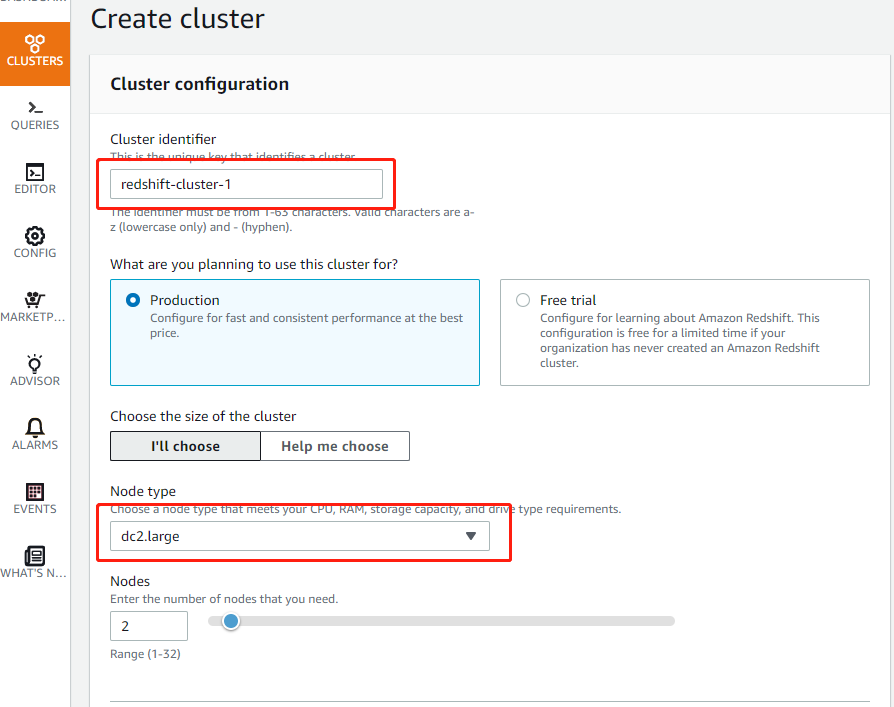Click the Production card description text
Image resolution: width=894 pixels, height=707 pixels.
[x=307, y=326]
